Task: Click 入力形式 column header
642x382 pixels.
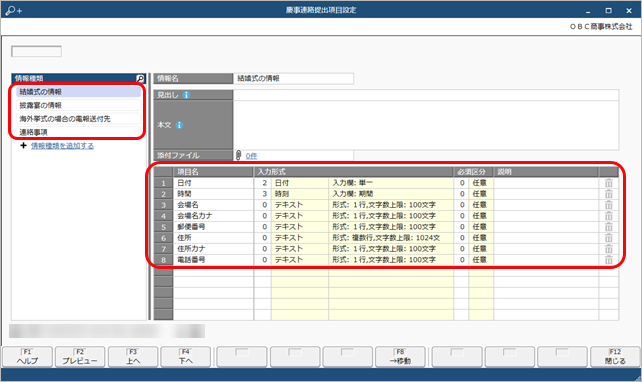Action: pyautogui.click(x=353, y=172)
